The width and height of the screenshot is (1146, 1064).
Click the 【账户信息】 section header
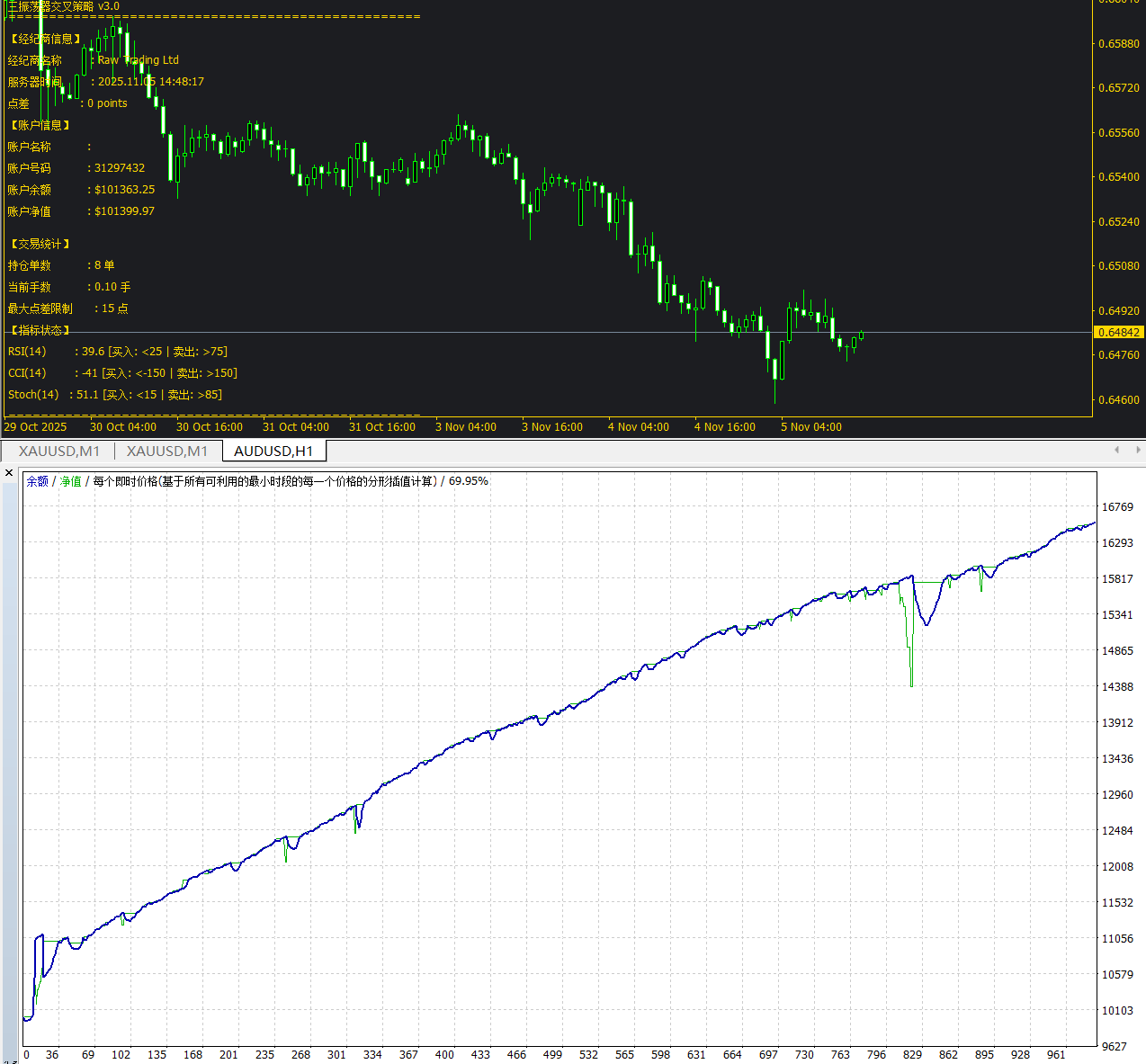(40, 125)
